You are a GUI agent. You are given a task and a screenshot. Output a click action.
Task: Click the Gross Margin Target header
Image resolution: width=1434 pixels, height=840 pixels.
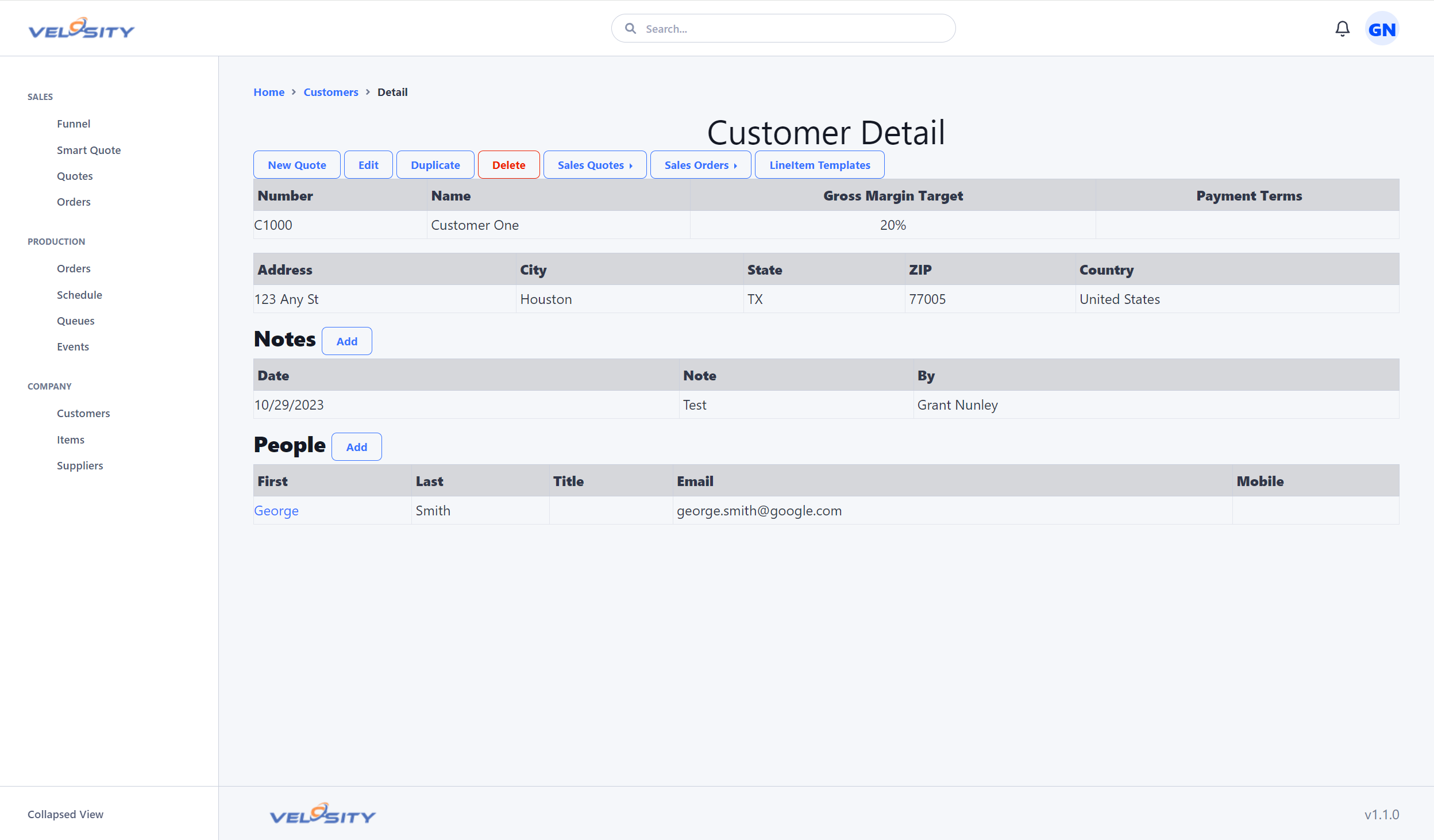(893, 196)
